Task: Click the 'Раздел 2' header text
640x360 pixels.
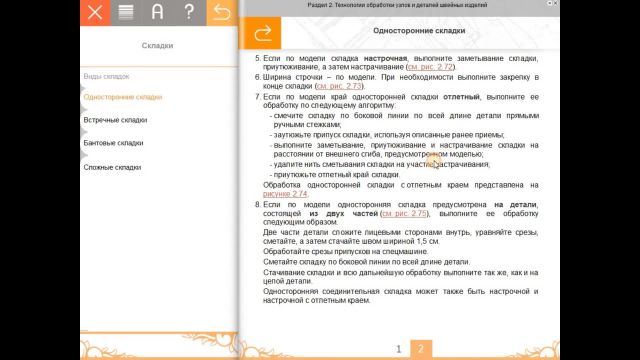Action: (397, 5)
